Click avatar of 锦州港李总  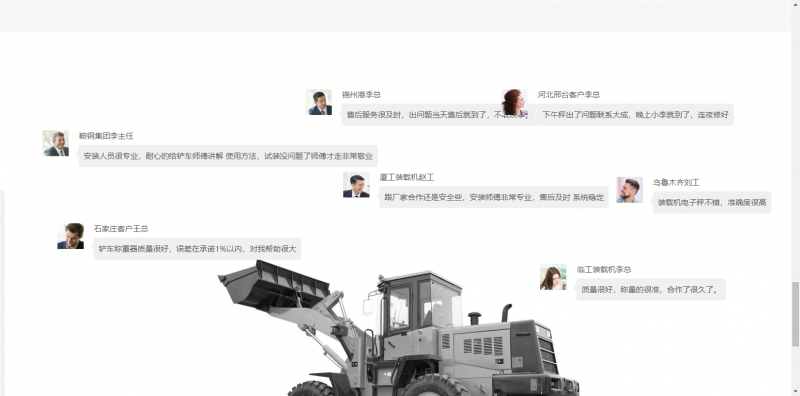[318, 103]
